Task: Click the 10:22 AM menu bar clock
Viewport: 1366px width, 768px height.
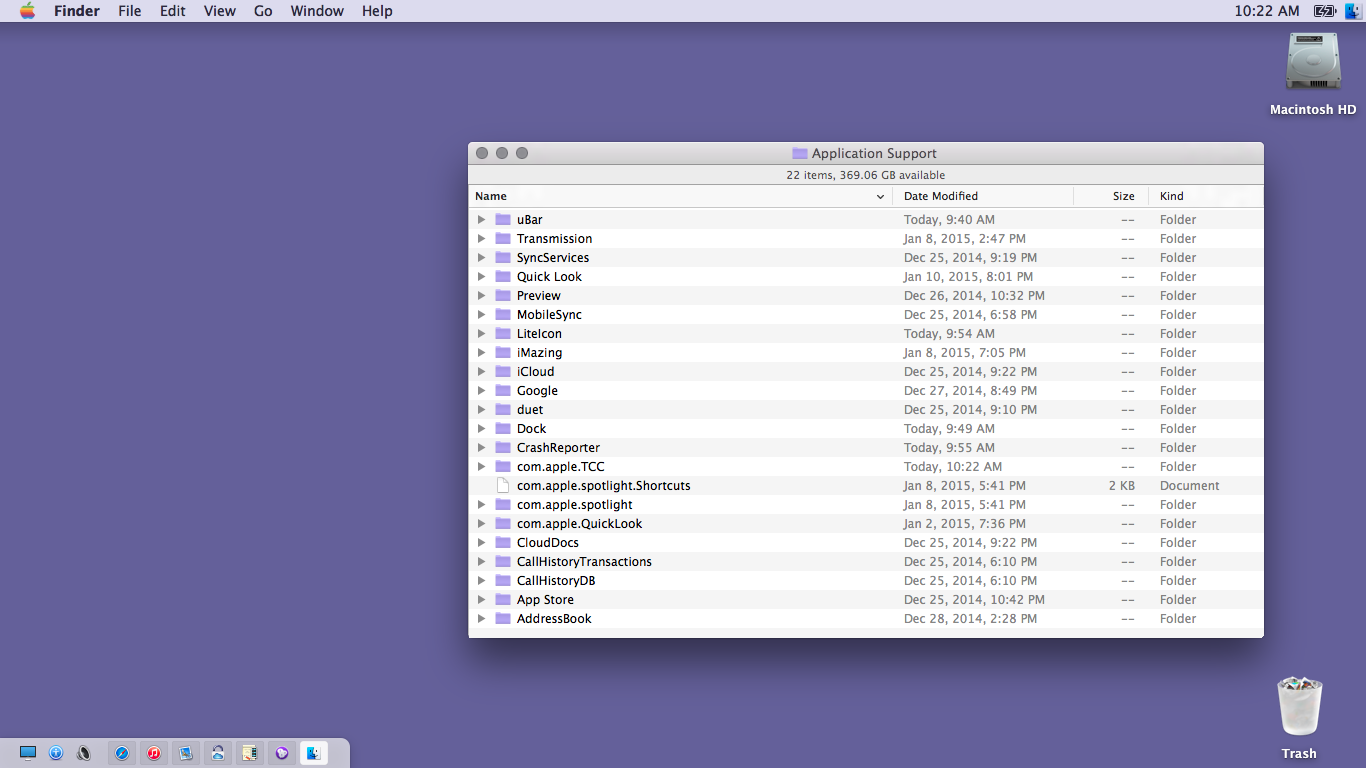Action: pos(1267,11)
